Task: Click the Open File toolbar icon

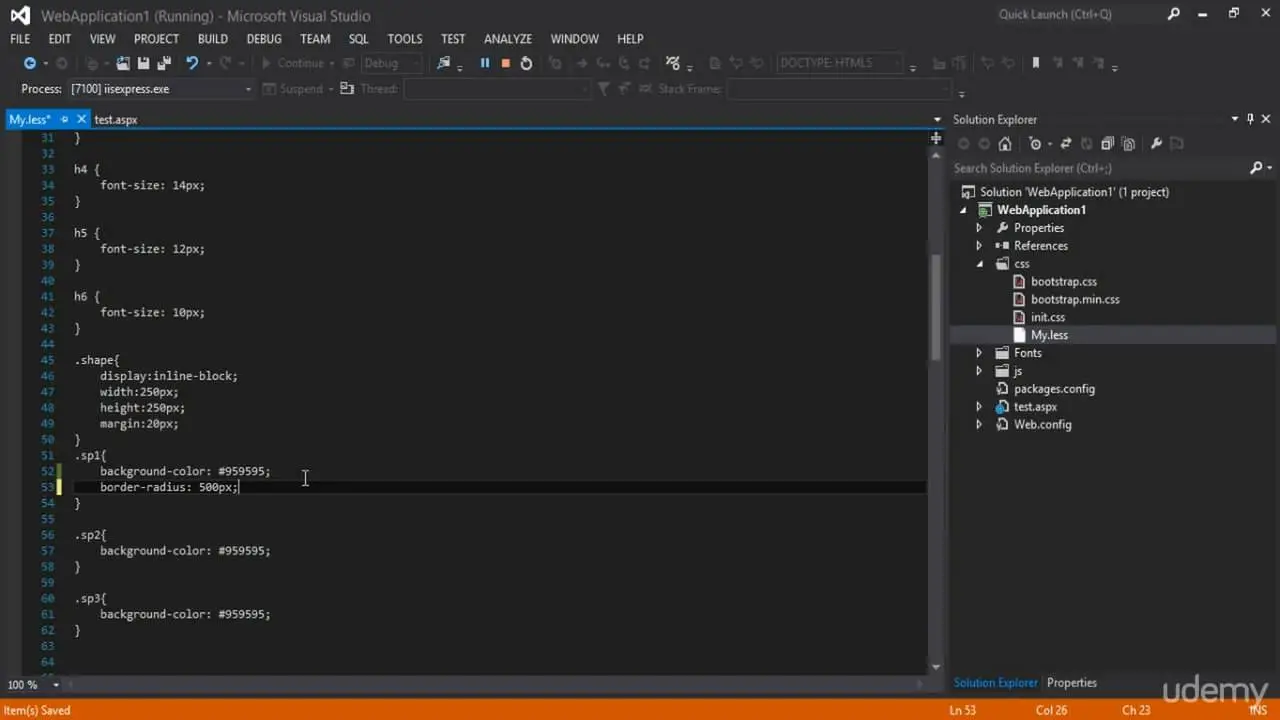Action: (123, 63)
